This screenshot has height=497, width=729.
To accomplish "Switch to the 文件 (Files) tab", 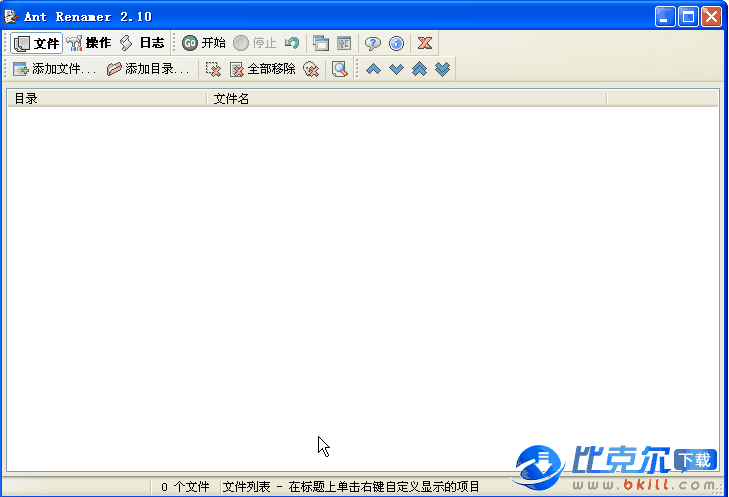I will pos(37,43).
